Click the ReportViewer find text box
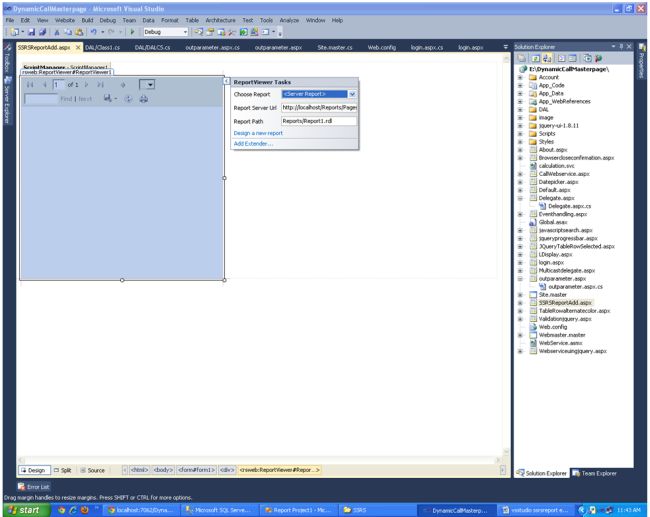 click(x=41, y=99)
